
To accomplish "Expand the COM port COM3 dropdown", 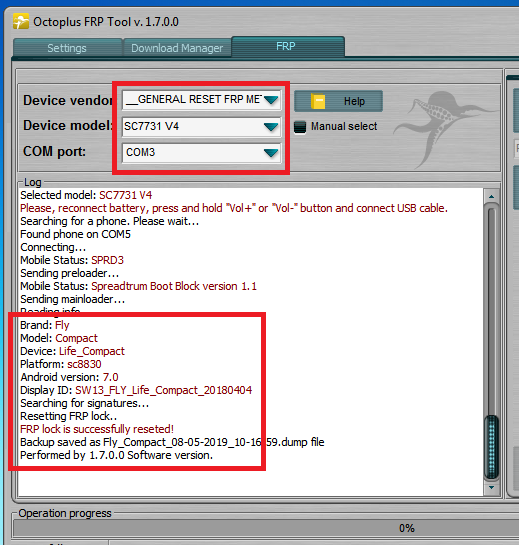I will (201, 153).
